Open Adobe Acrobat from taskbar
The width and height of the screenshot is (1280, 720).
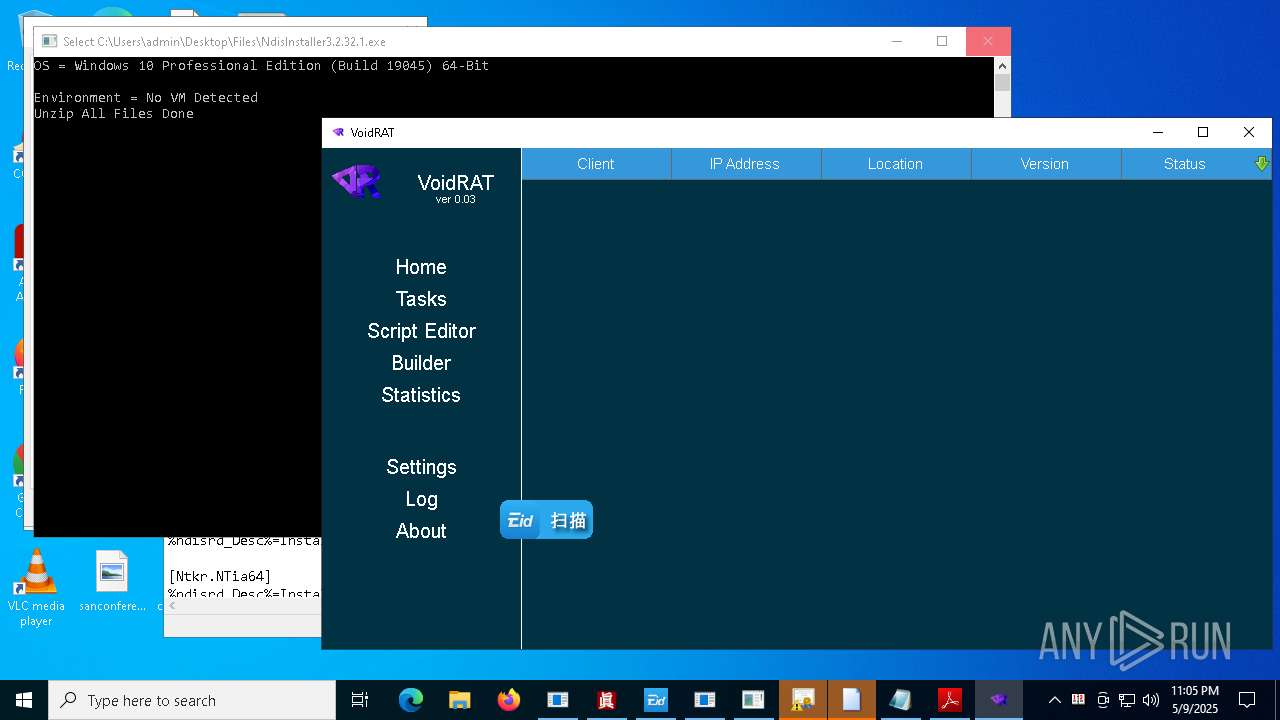[x=950, y=700]
